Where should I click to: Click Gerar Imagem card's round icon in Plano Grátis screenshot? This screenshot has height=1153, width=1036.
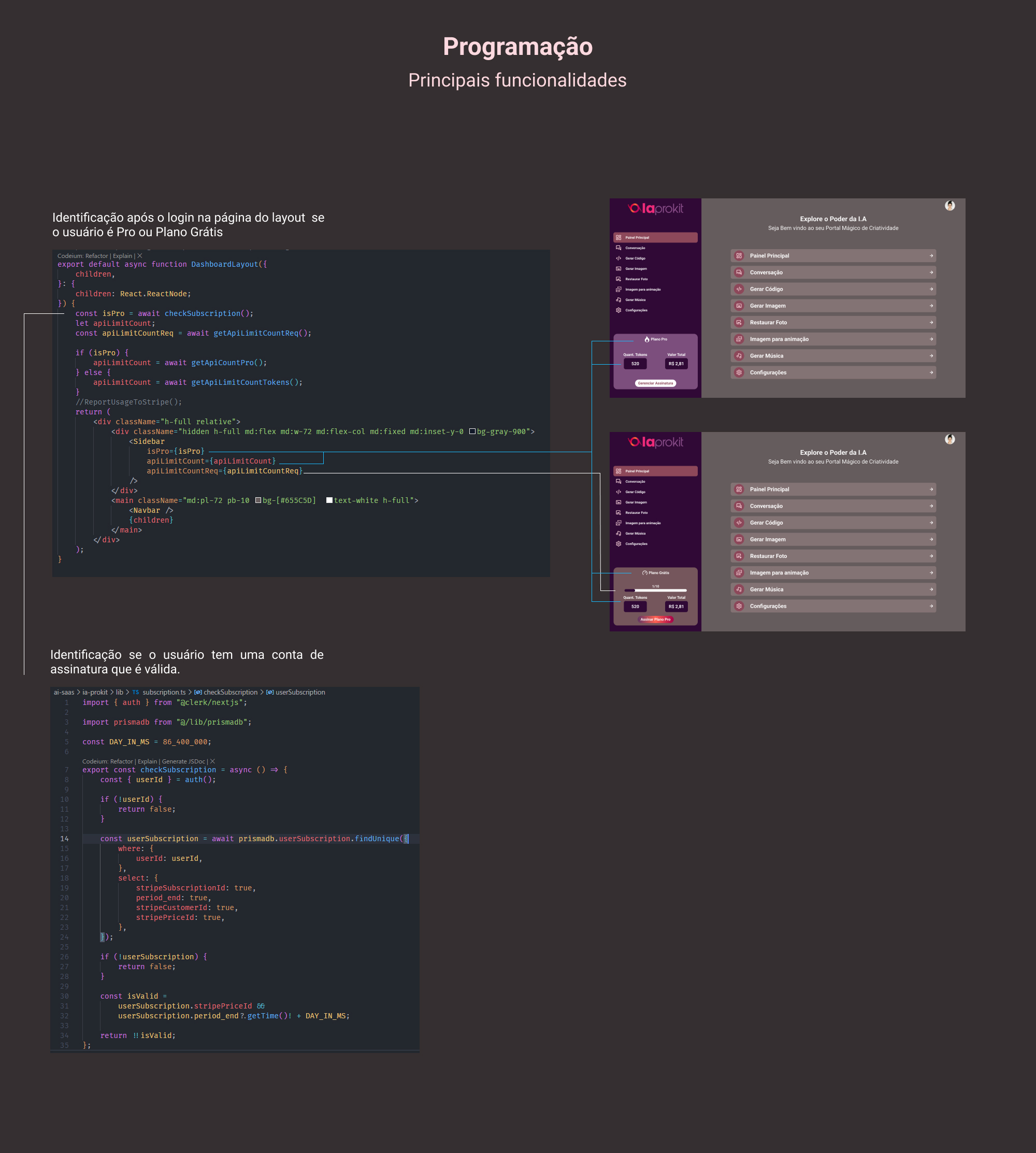pos(739,540)
